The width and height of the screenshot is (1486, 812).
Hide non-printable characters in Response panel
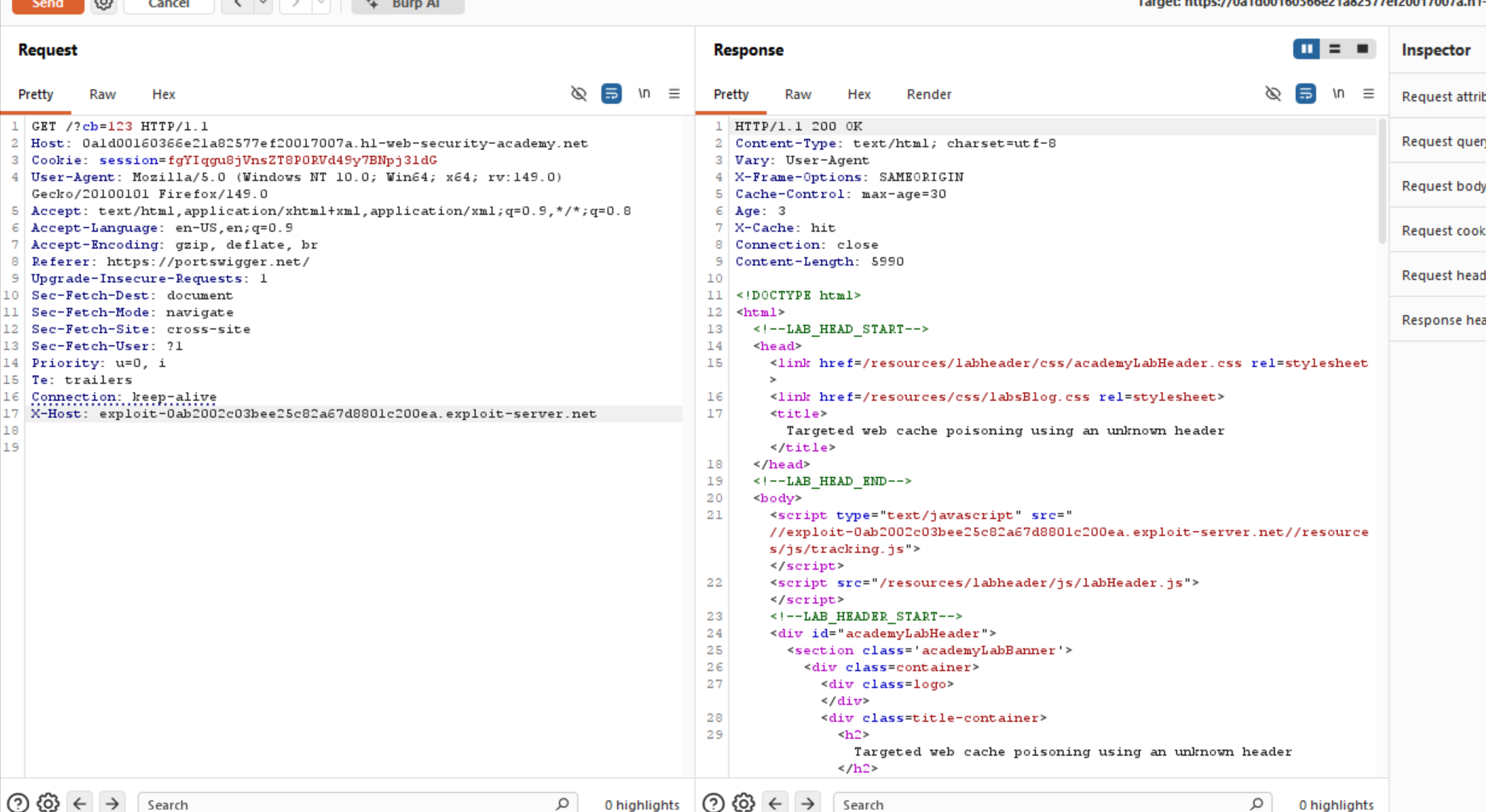[x=1273, y=94]
